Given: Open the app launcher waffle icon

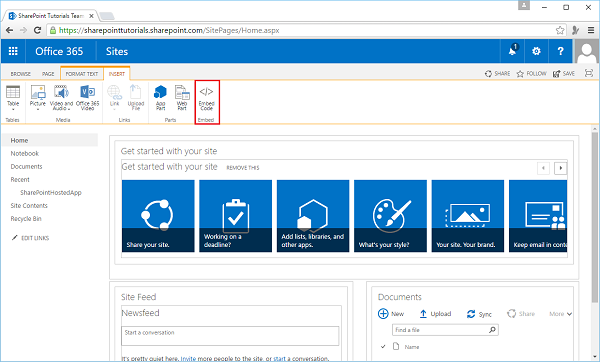Looking at the screenshot, I should (13, 51).
